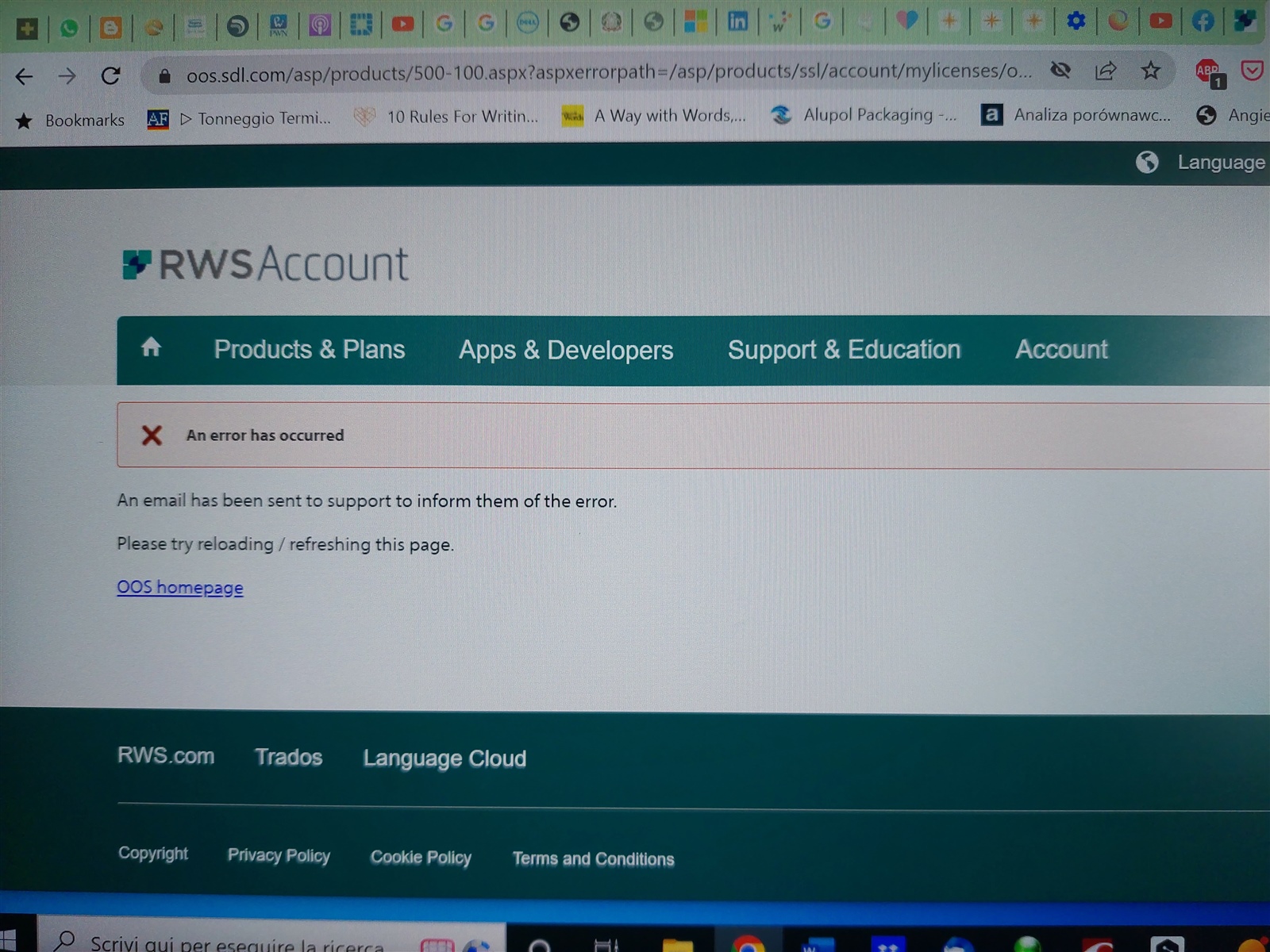Screen dimensions: 1270x952
Task: Switch to the purple Podcasts tab
Action: 320,25
